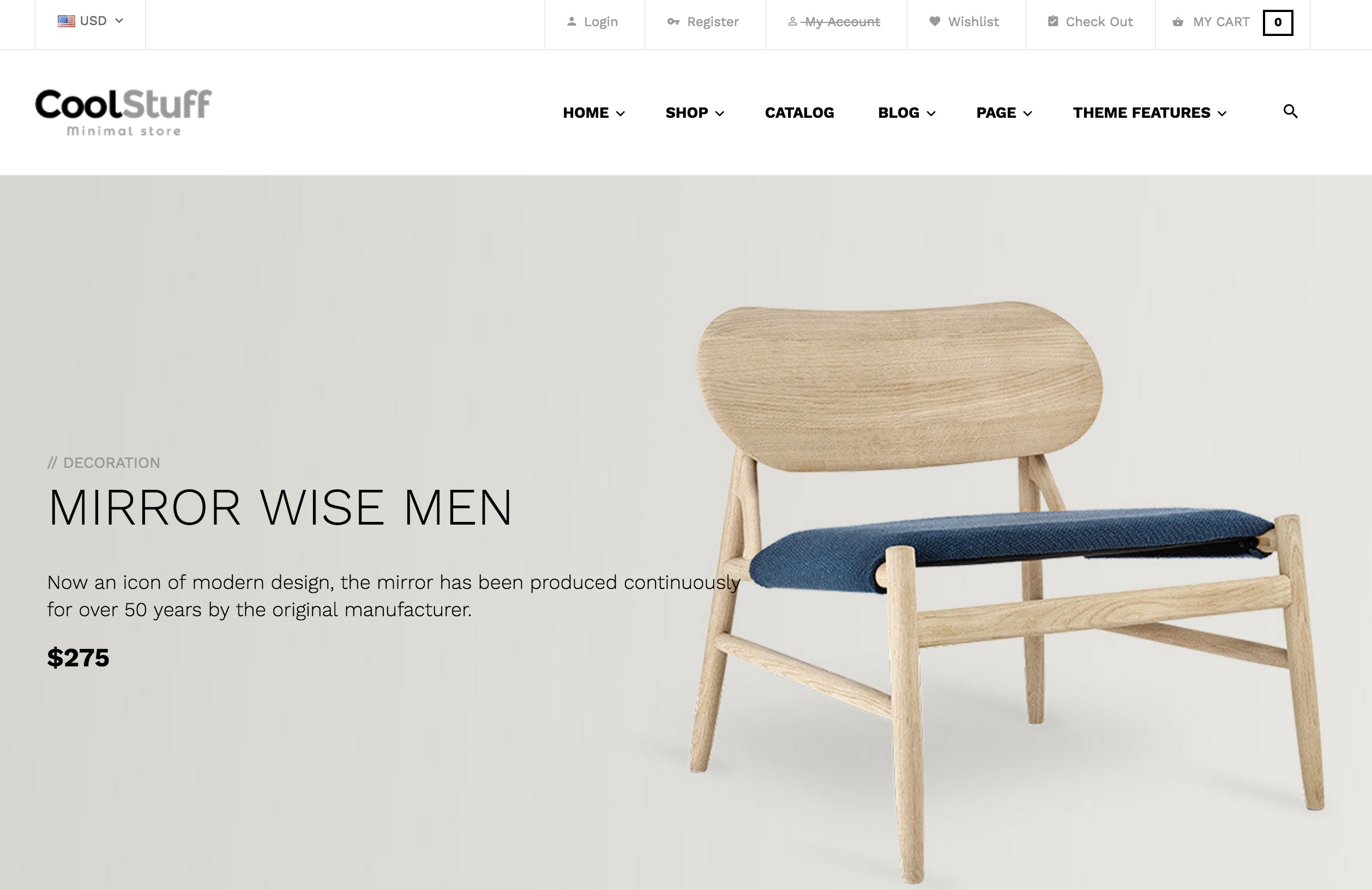Open the CATALOG menu item
The image size is (1372, 890).
[x=799, y=112]
